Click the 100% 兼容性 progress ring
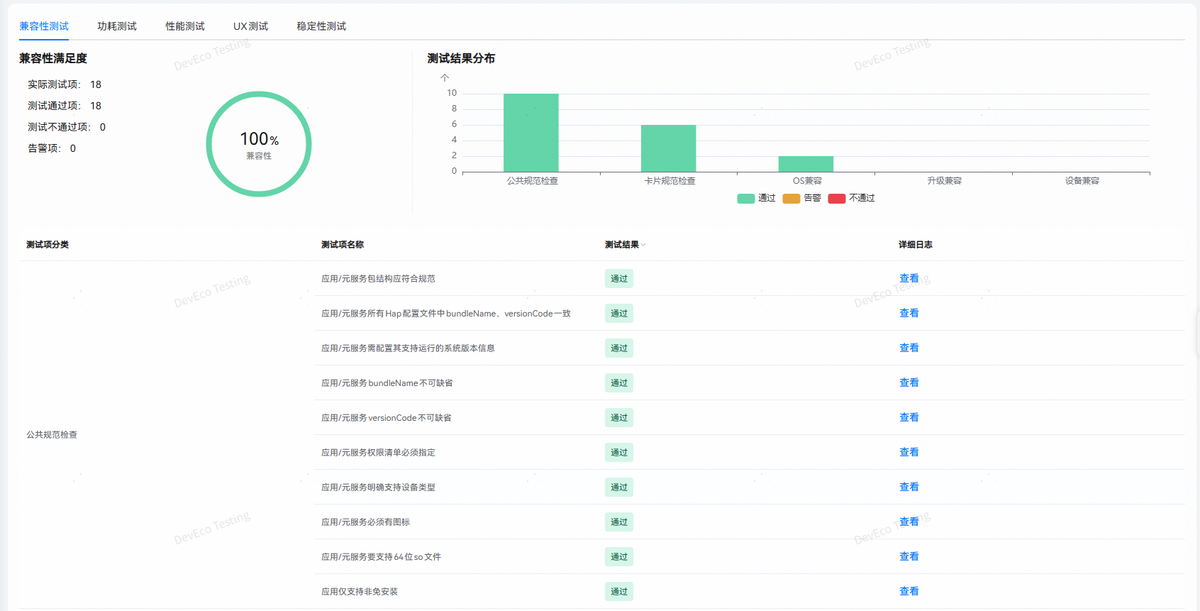Screen dimensions: 1200x611 point(259,143)
